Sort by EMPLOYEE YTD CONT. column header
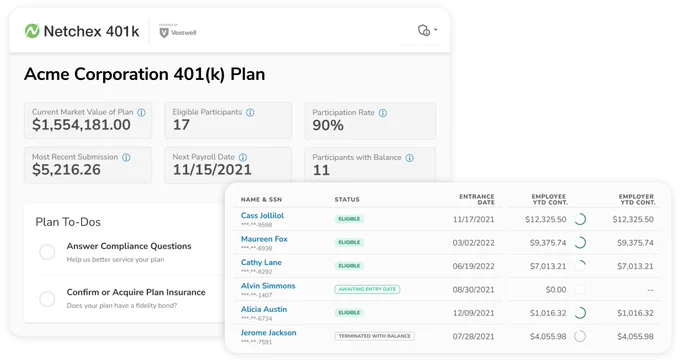680x363 pixels. coord(549,199)
